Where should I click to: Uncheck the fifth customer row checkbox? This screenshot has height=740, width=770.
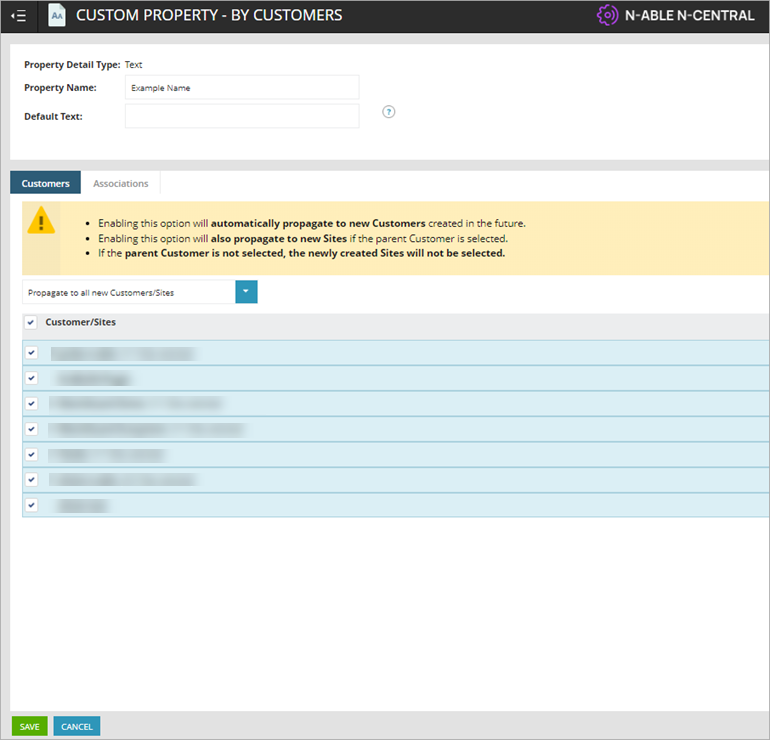click(x=32, y=454)
